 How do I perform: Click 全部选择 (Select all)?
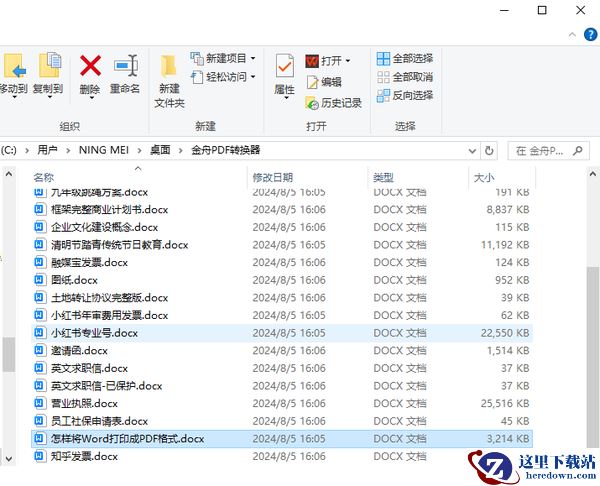405,59
